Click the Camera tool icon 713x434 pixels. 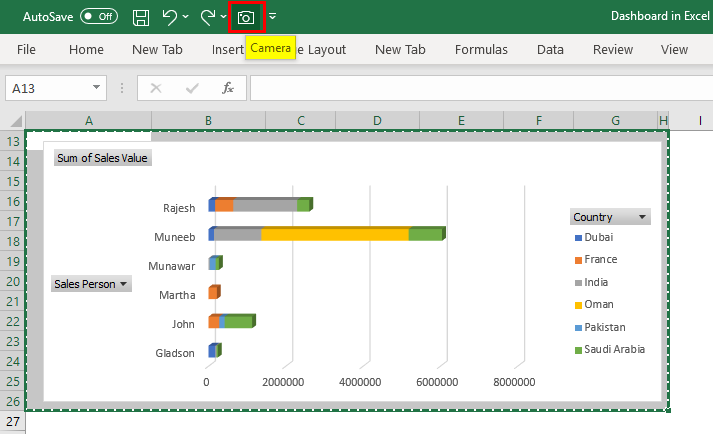(x=246, y=18)
